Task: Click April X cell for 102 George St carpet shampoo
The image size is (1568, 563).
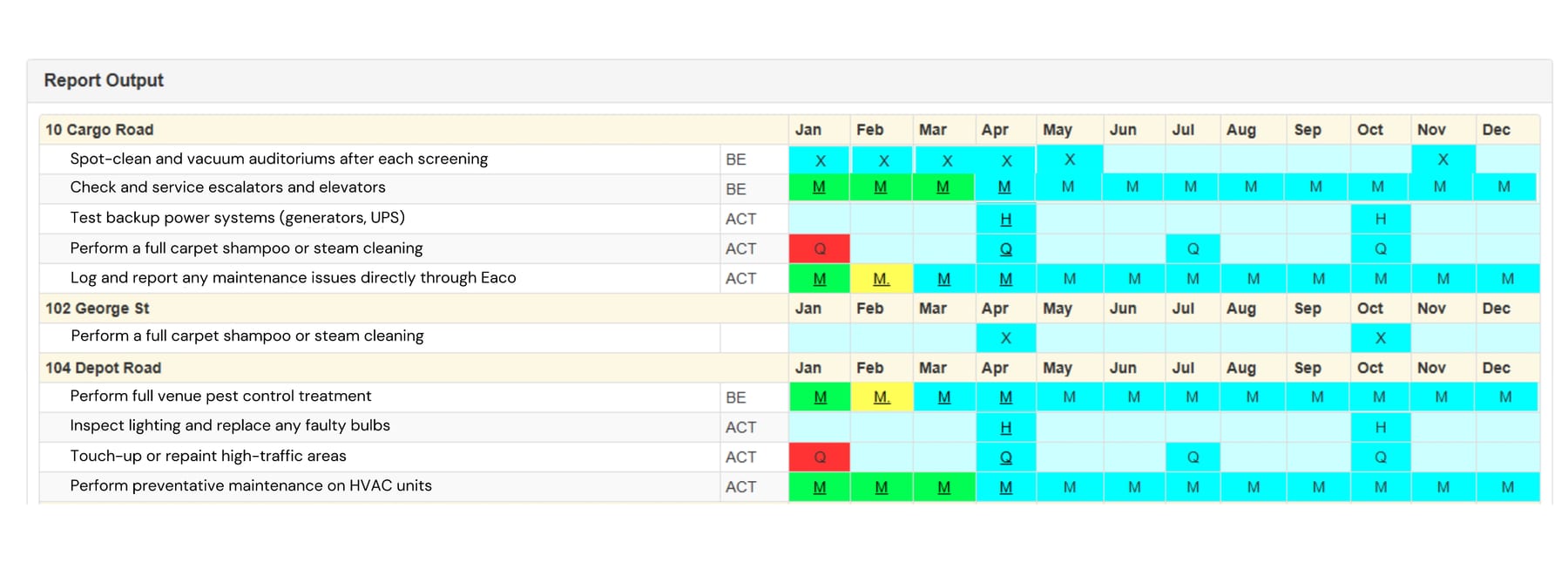Action: (x=1006, y=338)
